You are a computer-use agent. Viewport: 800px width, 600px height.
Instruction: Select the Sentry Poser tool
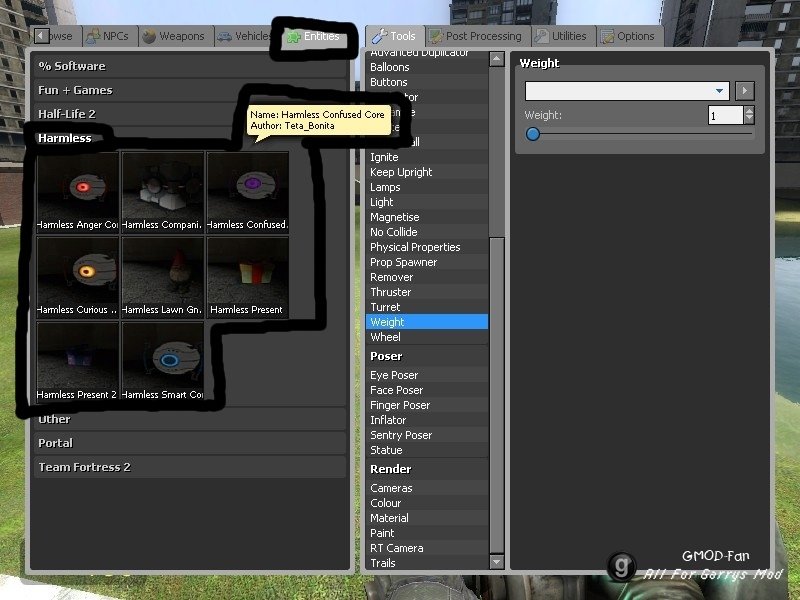tap(427, 435)
